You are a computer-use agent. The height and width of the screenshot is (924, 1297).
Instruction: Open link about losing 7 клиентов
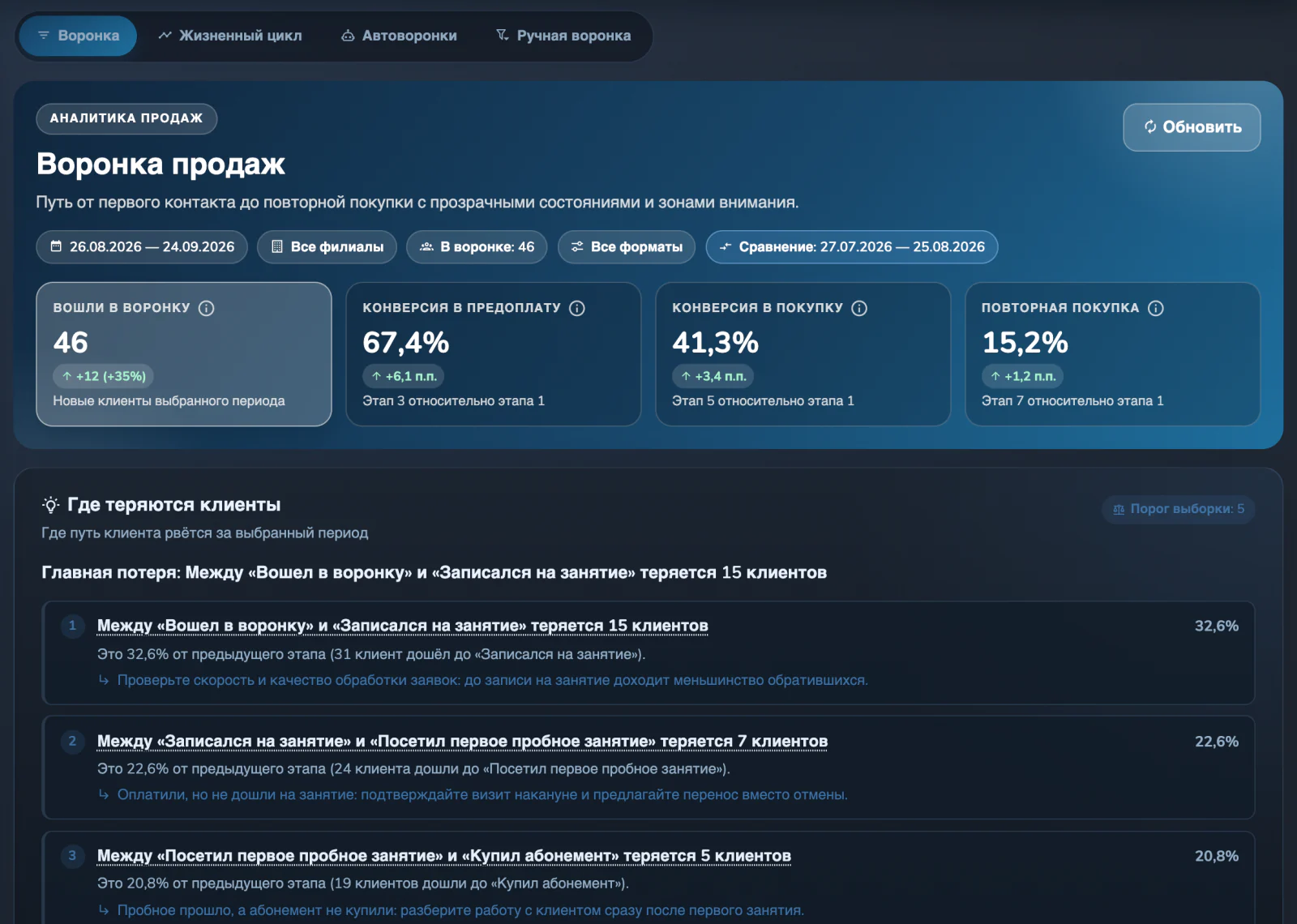pyautogui.click(x=462, y=742)
